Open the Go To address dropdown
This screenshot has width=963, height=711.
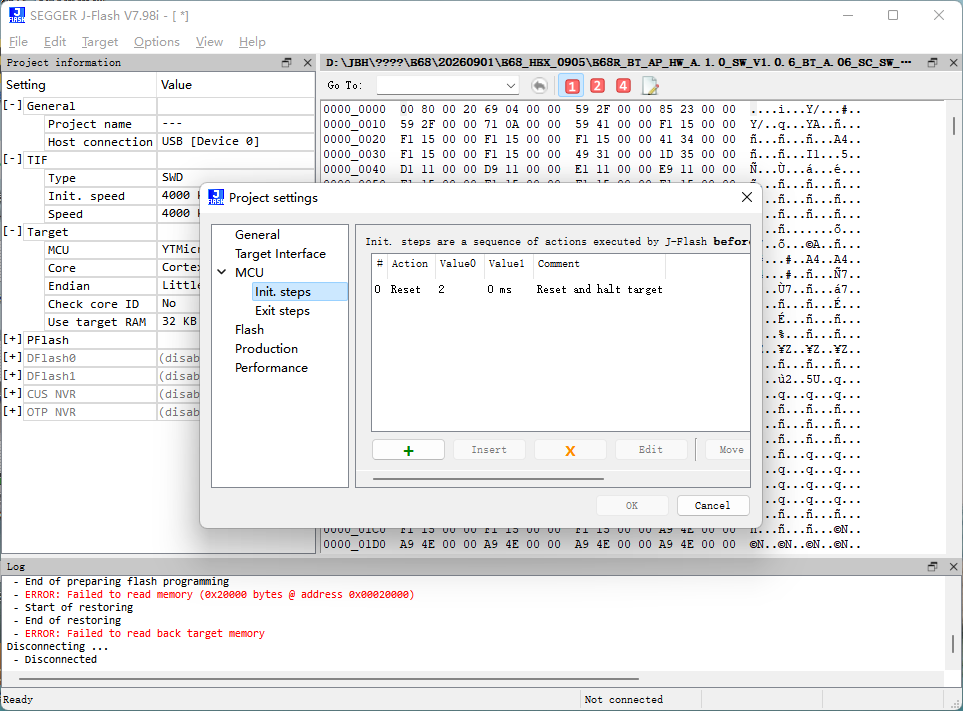(x=510, y=86)
